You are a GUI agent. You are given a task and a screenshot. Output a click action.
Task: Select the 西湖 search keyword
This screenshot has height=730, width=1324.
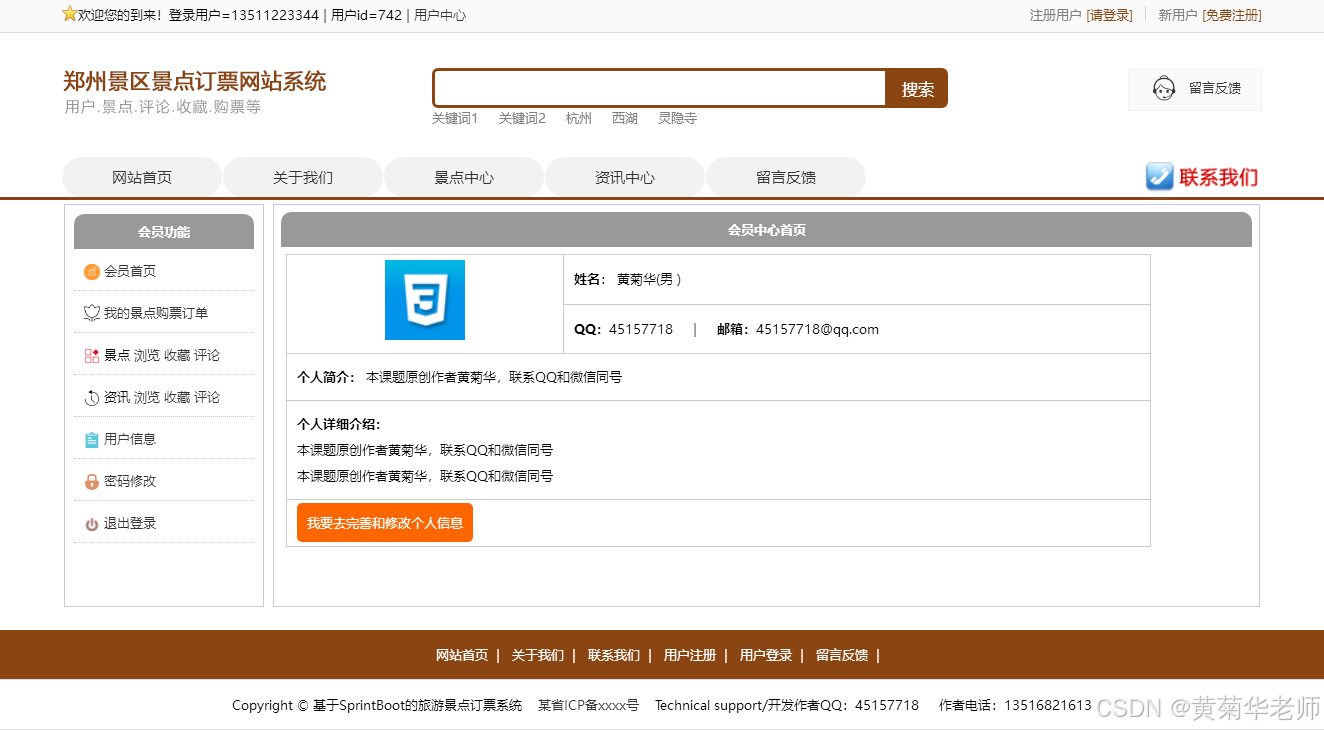point(625,118)
